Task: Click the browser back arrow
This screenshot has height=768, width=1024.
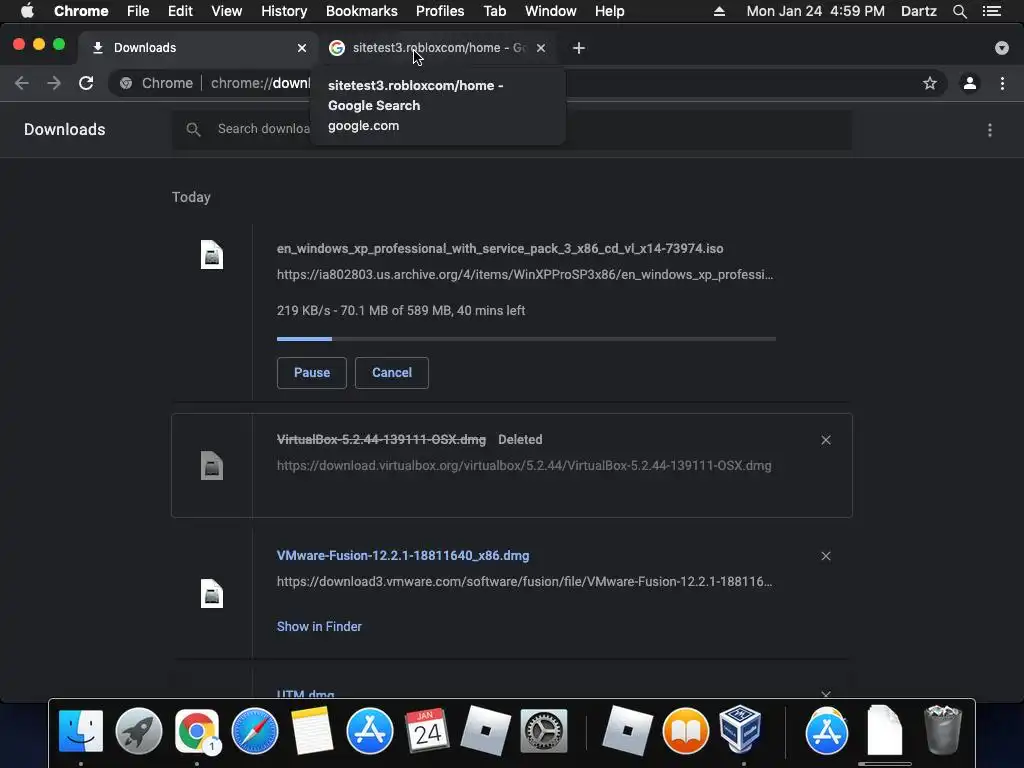Action: (22, 83)
